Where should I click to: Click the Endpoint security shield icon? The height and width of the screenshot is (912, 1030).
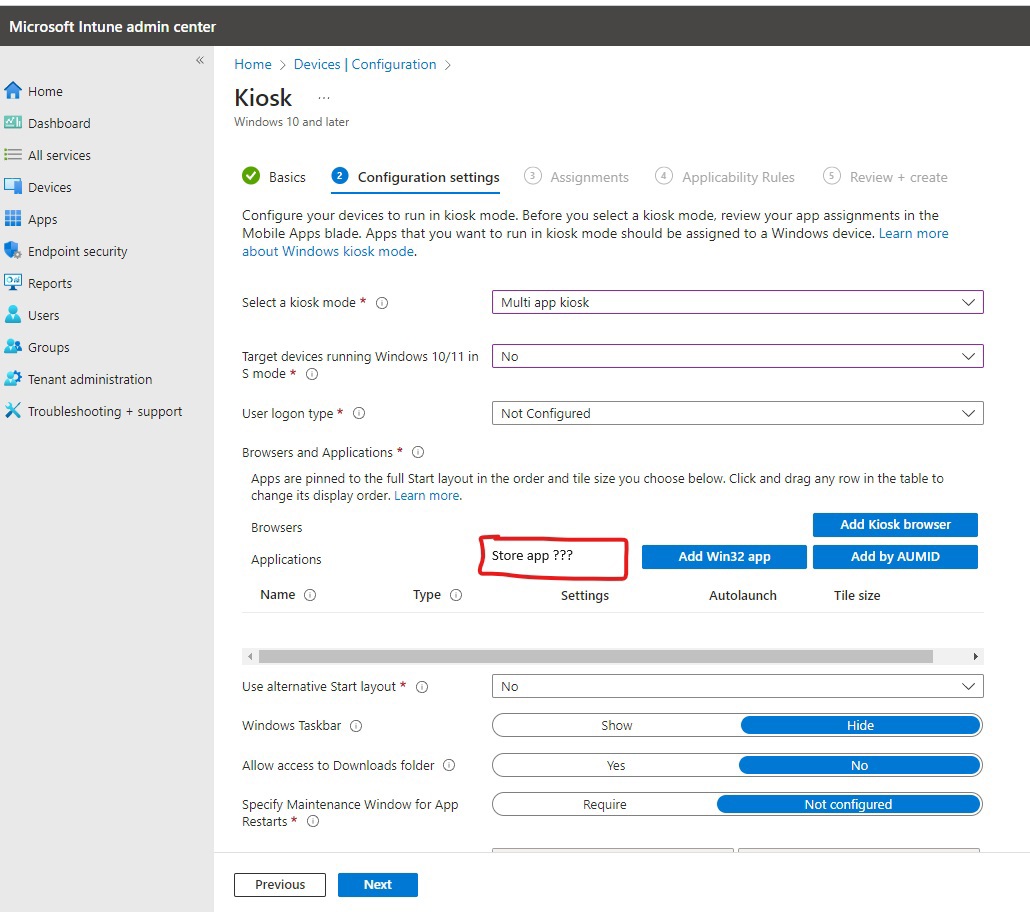(12, 250)
